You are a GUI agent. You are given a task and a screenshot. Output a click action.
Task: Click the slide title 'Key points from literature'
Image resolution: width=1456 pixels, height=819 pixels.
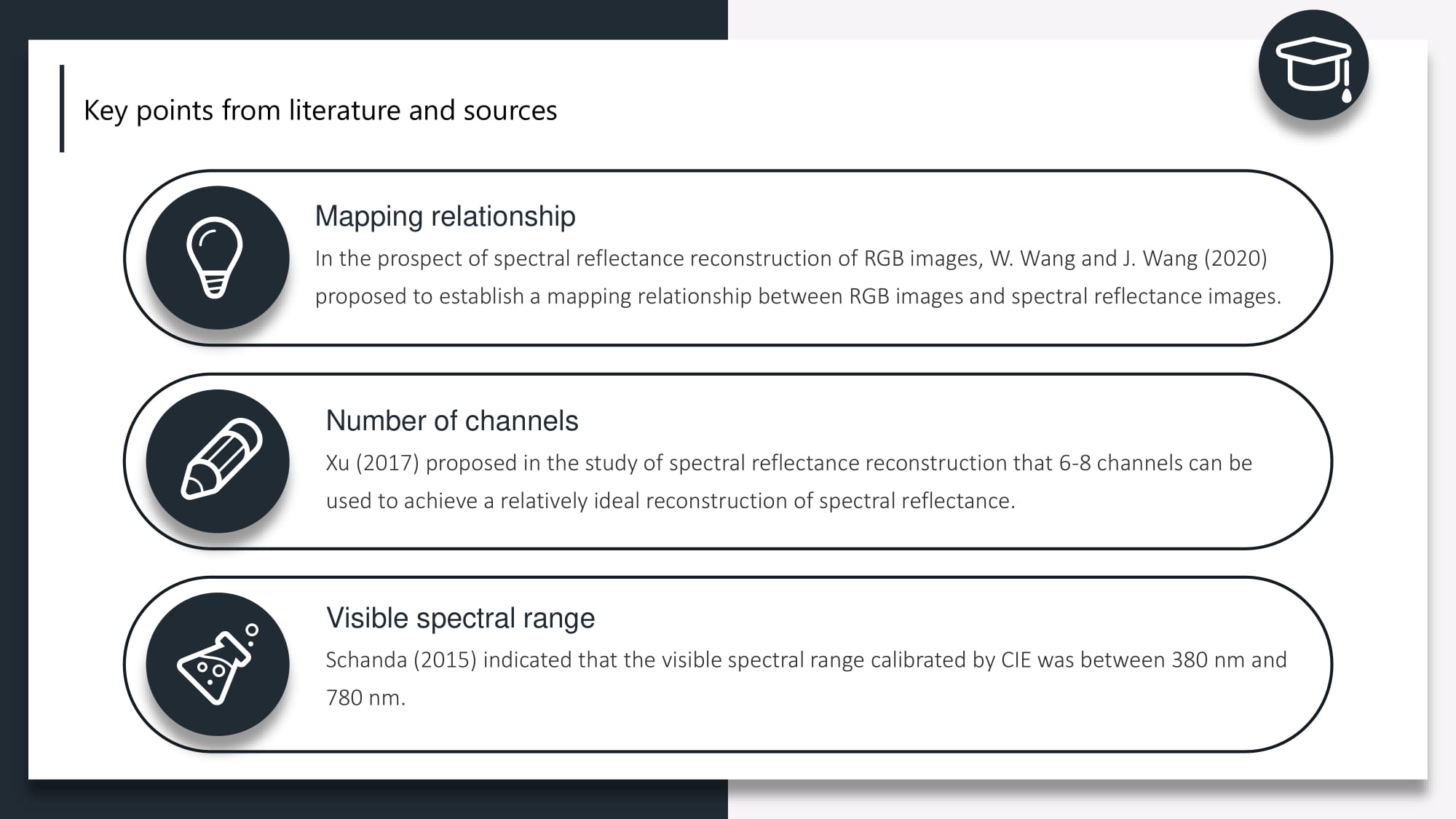click(320, 111)
